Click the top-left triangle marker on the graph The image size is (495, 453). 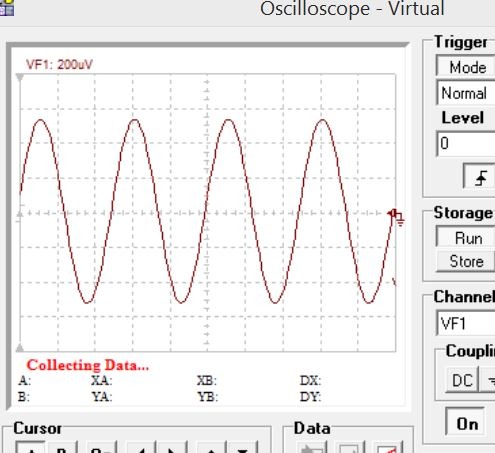(20, 78)
